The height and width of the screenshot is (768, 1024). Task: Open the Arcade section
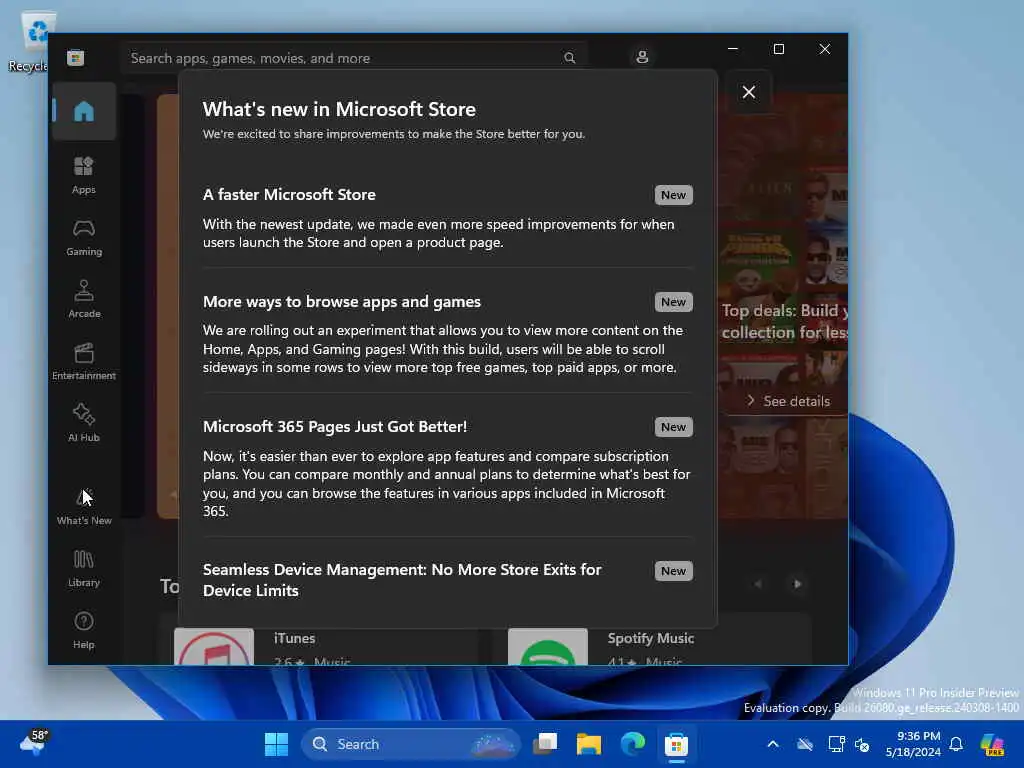coord(84,299)
